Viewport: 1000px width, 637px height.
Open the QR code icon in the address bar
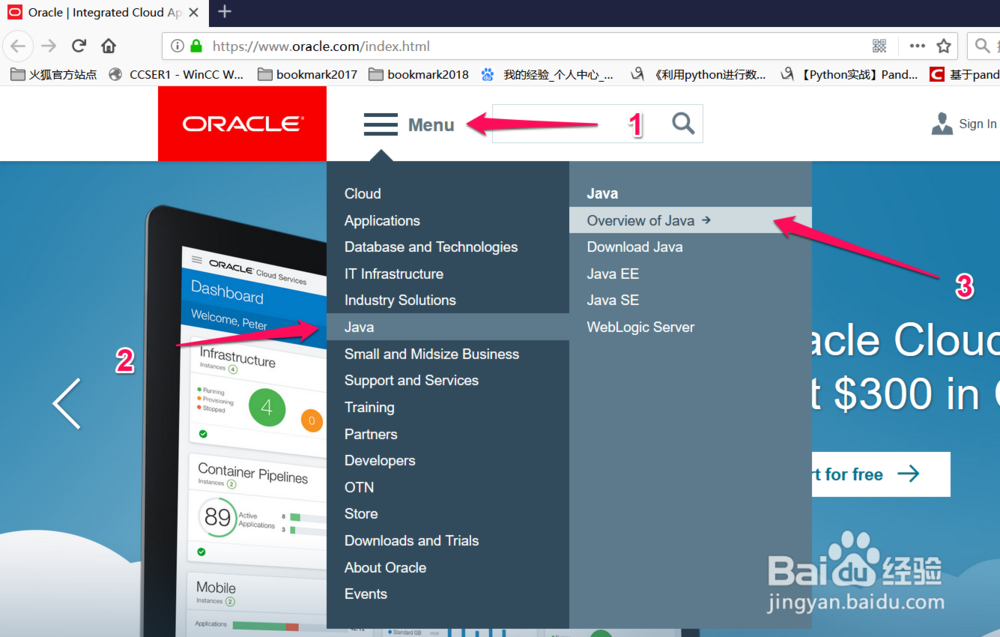pyautogui.click(x=879, y=46)
